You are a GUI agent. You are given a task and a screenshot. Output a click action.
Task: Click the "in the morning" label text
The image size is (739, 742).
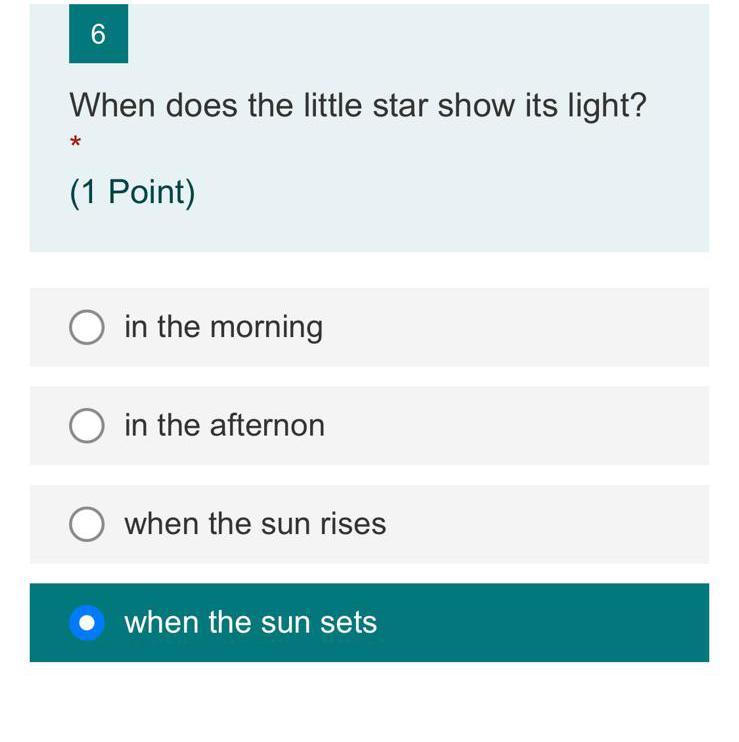pos(223,327)
